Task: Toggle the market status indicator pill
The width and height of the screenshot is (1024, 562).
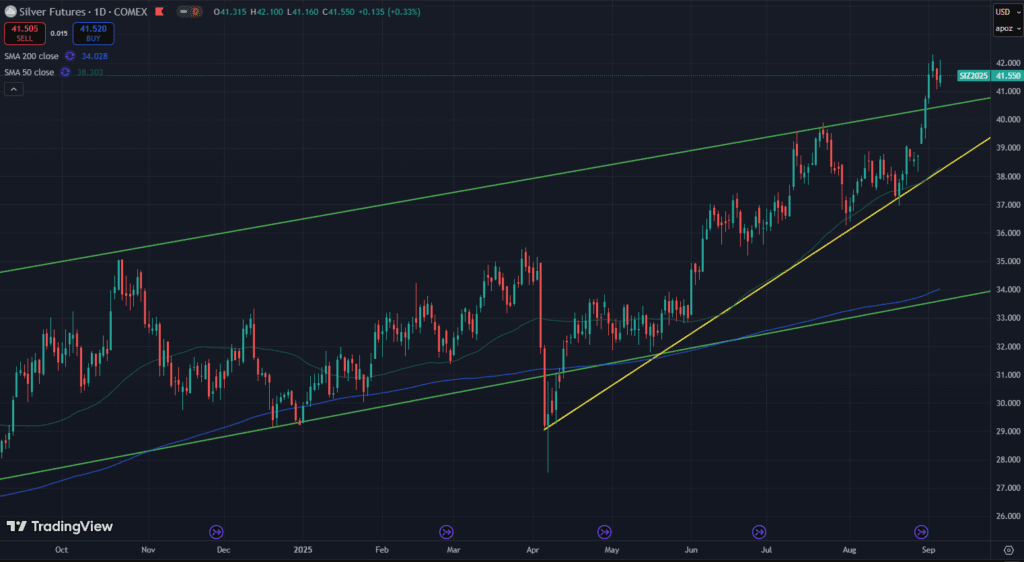Action: (x=187, y=11)
